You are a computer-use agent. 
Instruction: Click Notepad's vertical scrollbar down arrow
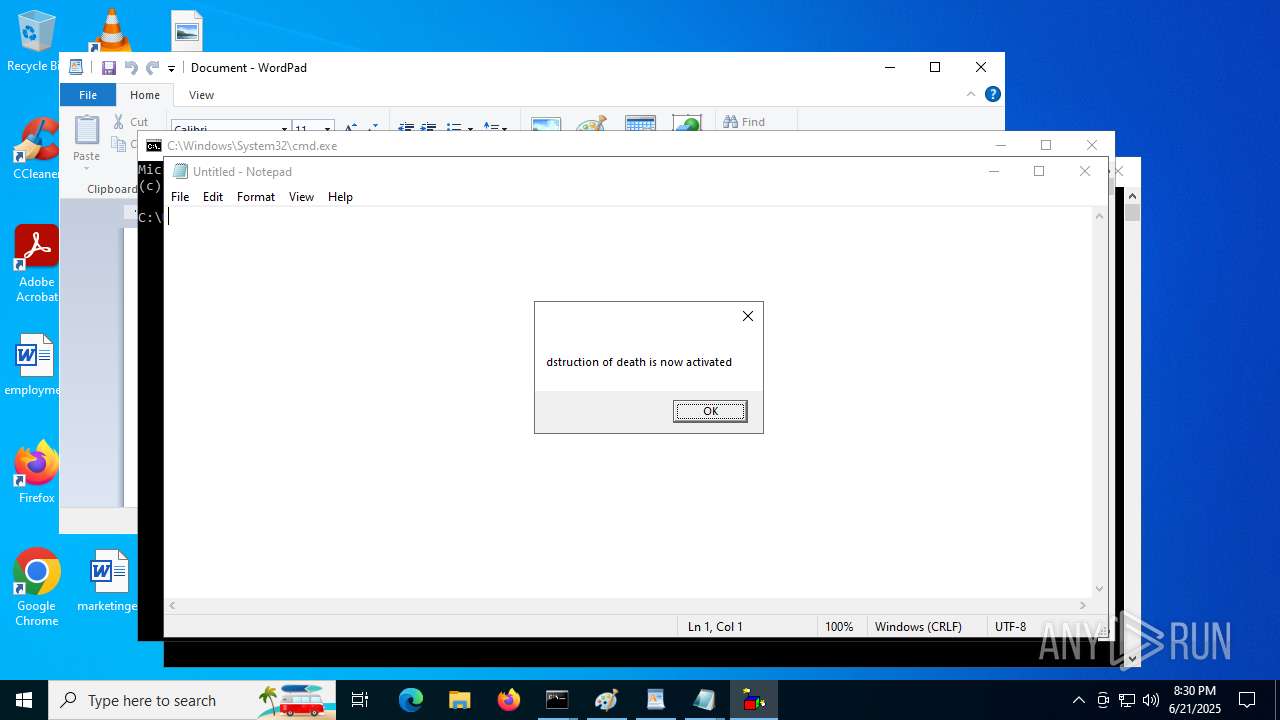[1100, 589]
